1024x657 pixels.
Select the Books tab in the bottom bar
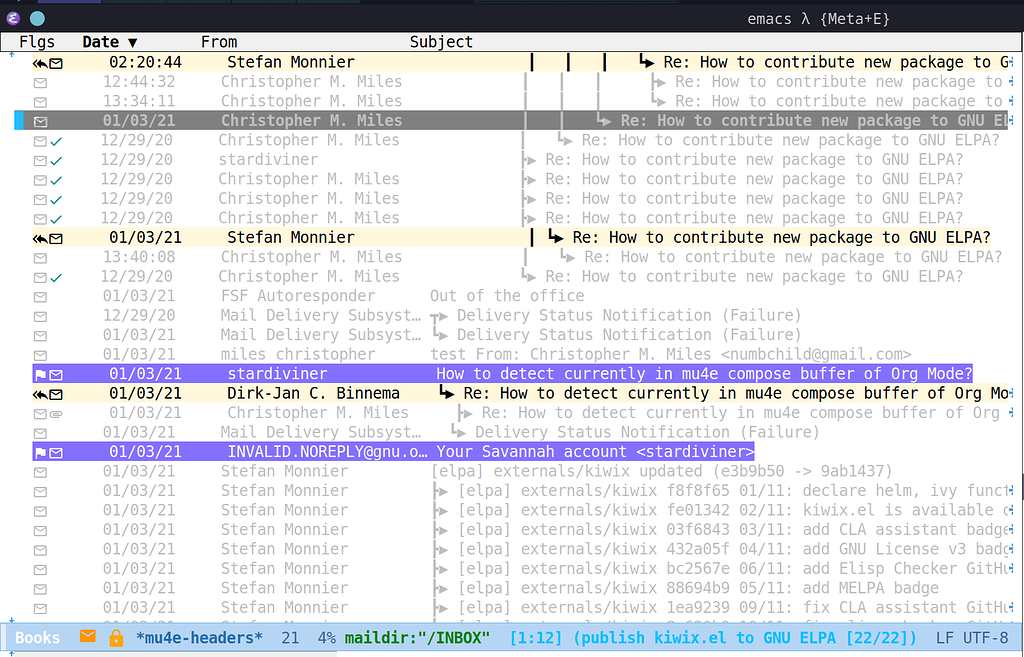37,637
